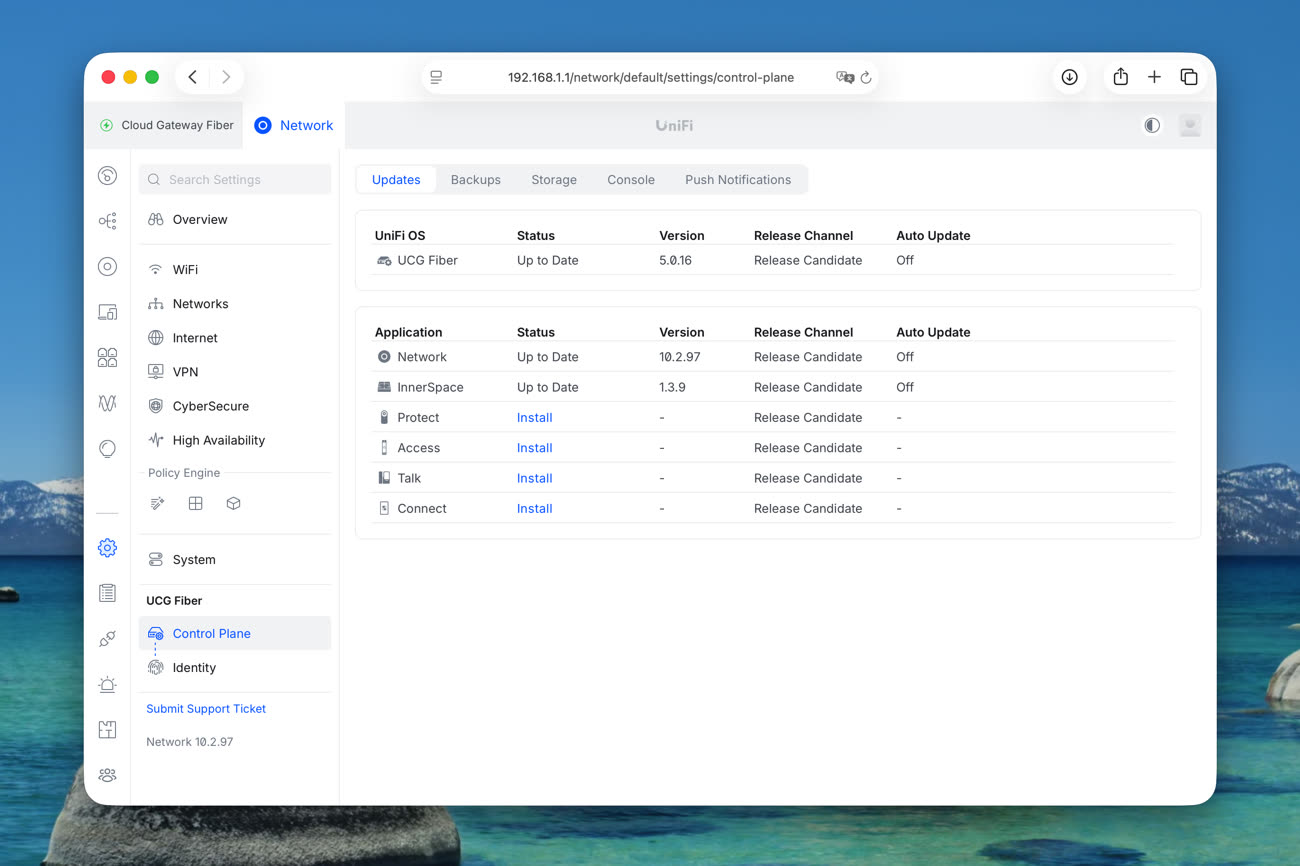Screen dimensions: 1300x866
Task: Open the logs list icon in the left rail
Action: [107, 593]
